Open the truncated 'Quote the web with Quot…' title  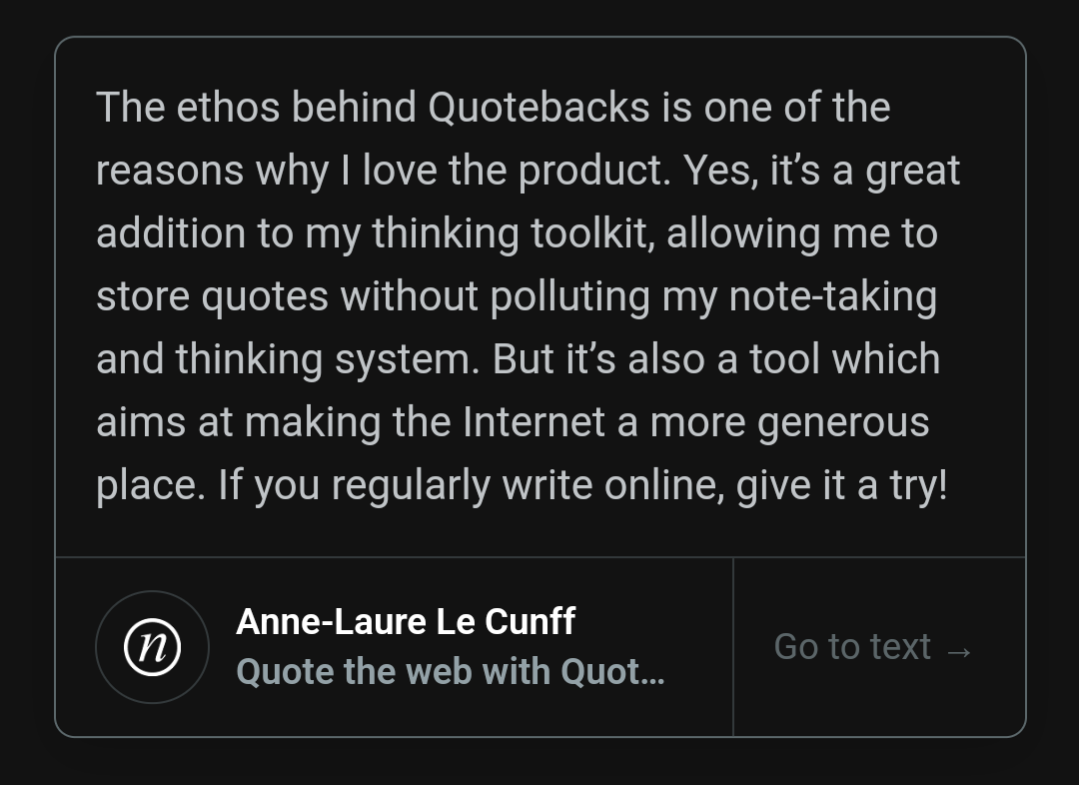450,671
